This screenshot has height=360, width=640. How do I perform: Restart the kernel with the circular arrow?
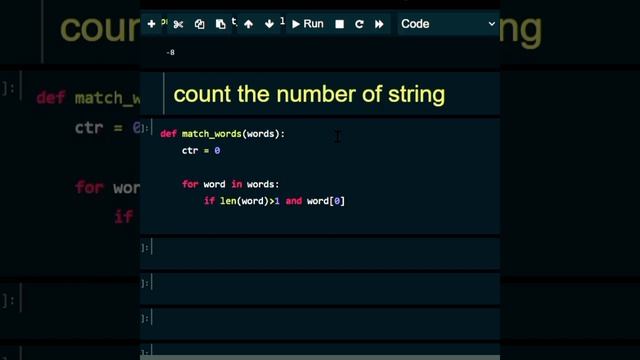(x=359, y=24)
